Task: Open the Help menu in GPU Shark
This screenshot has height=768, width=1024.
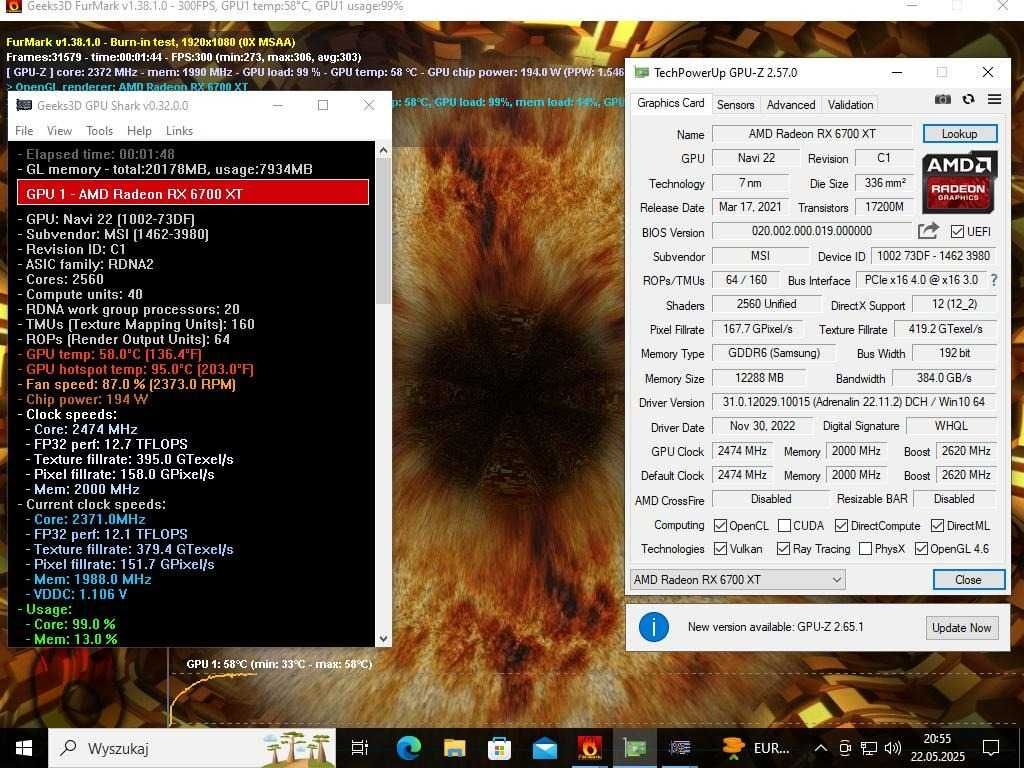Action: (139, 131)
